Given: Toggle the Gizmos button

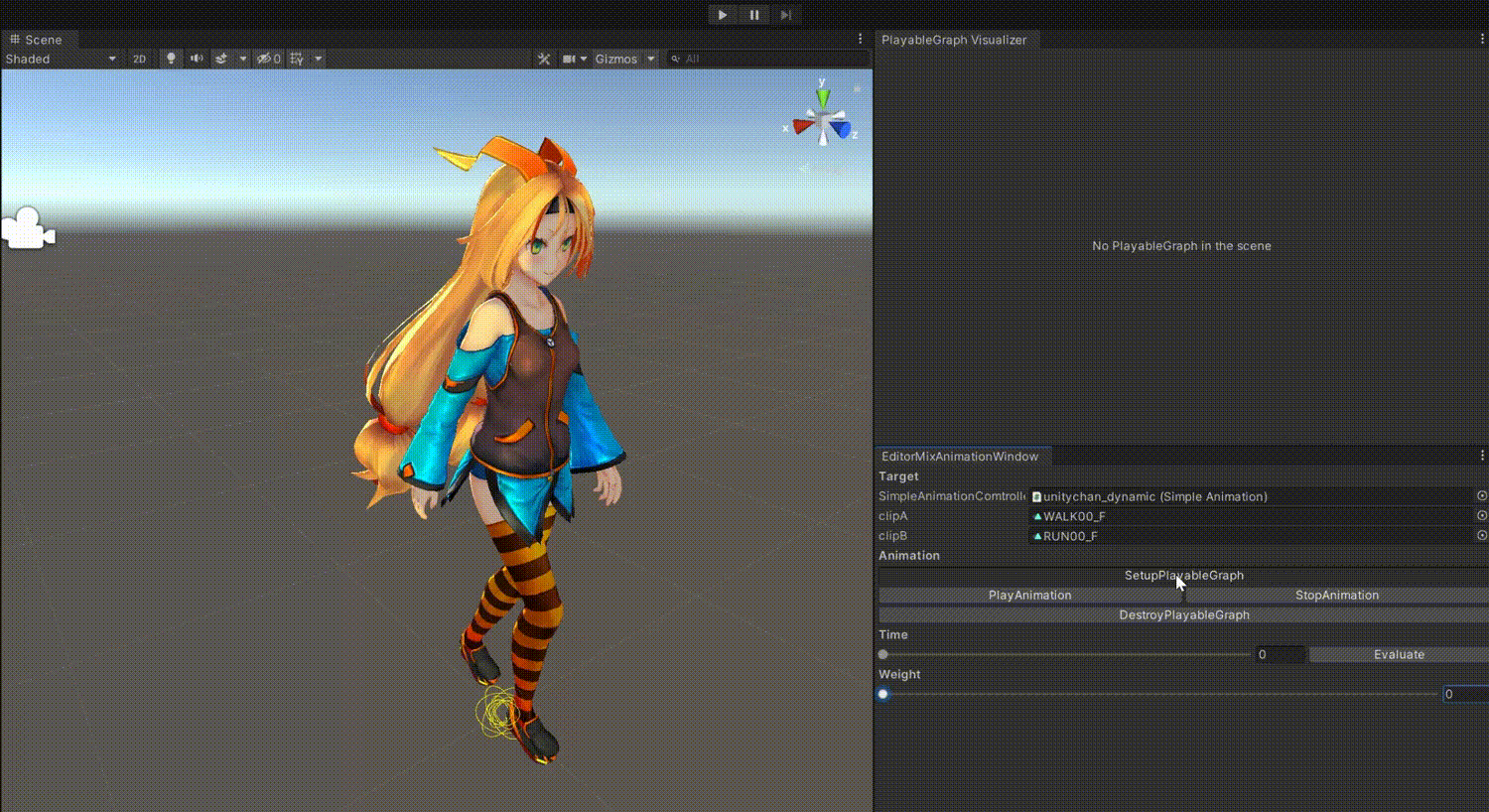Looking at the screenshot, I should pyautogui.click(x=616, y=59).
